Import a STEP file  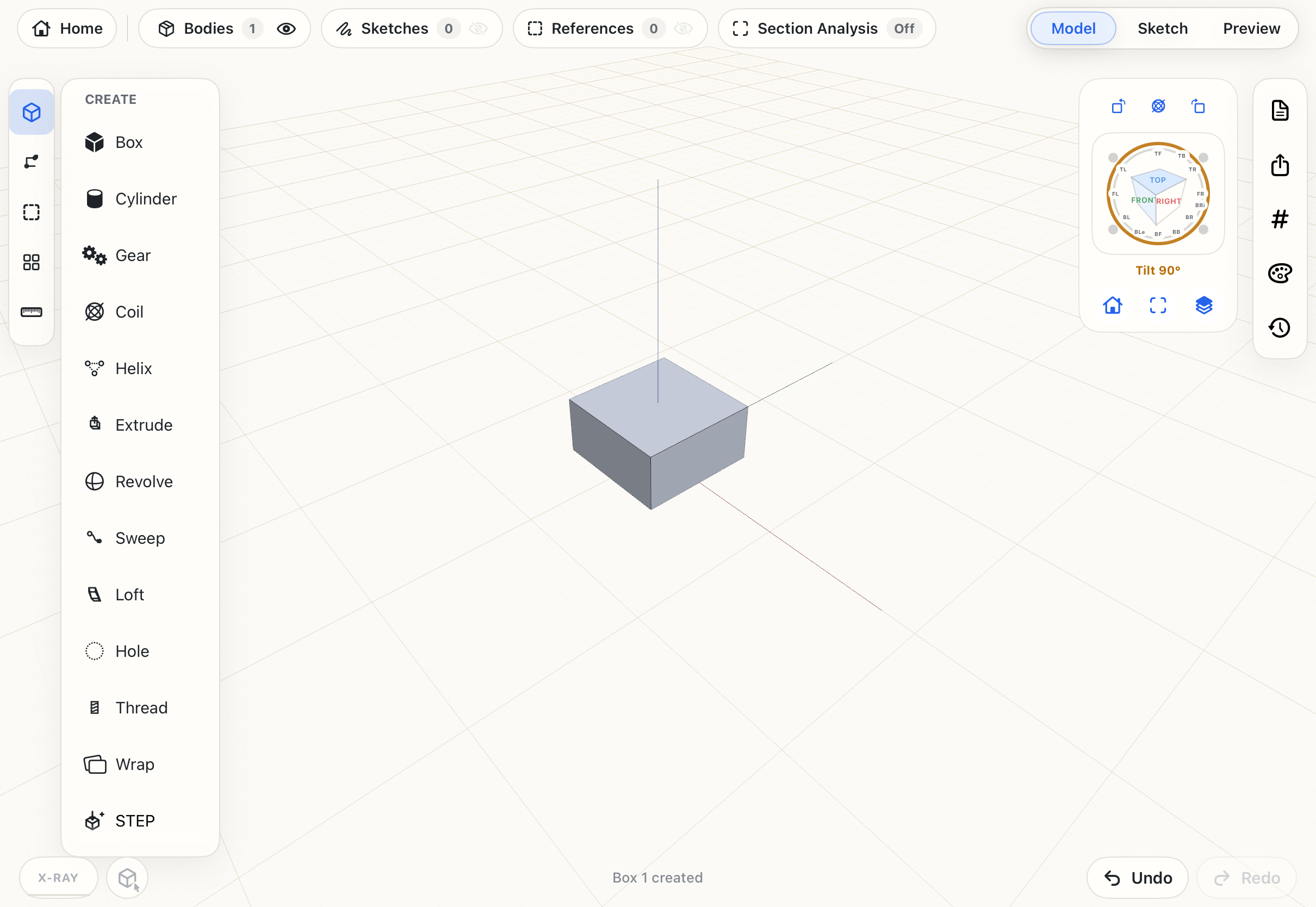pyautogui.click(x=140, y=821)
